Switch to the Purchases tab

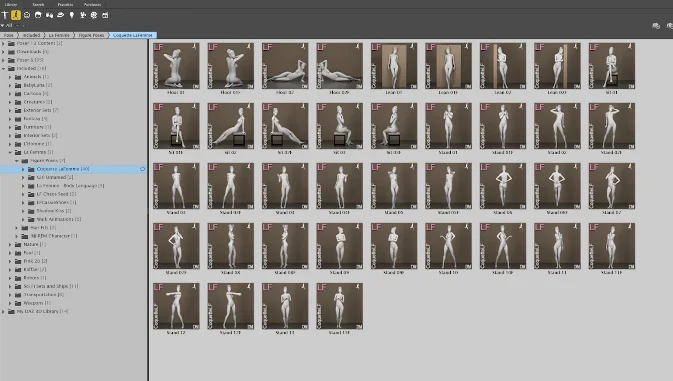pyautogui.click(x=92, y=4)
